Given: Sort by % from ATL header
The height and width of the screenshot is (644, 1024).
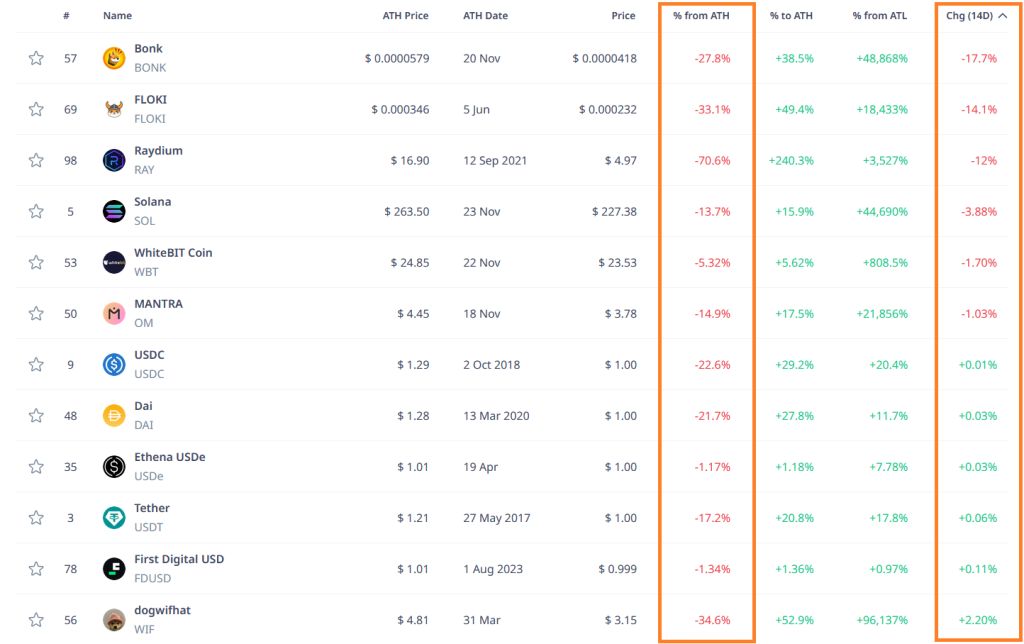Looking at the screenshot, I should coord(880,16).
